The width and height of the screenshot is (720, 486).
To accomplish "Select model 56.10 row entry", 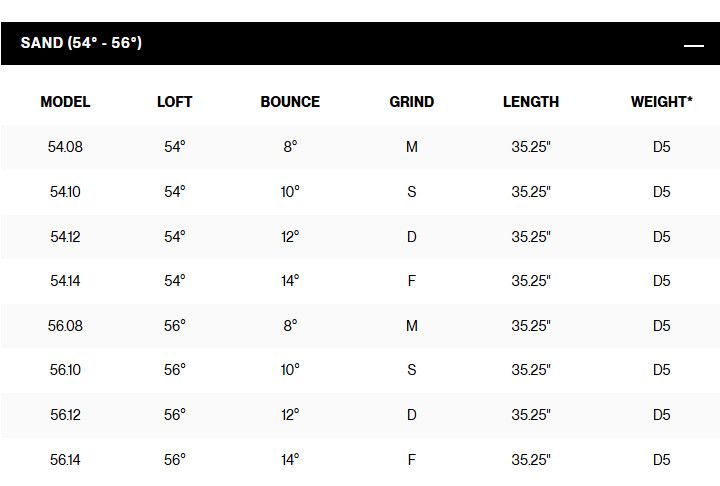I will 65,370.
